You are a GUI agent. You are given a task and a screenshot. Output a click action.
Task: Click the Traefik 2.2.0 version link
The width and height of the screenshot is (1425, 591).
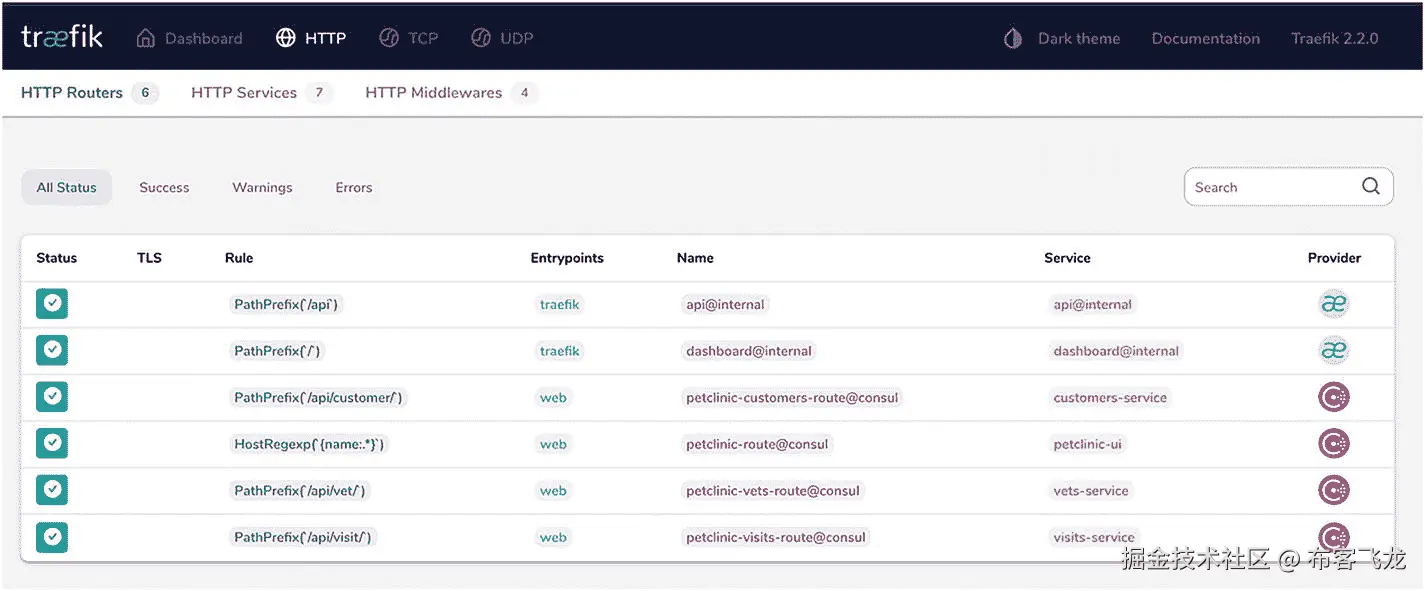click(1334, 38)
